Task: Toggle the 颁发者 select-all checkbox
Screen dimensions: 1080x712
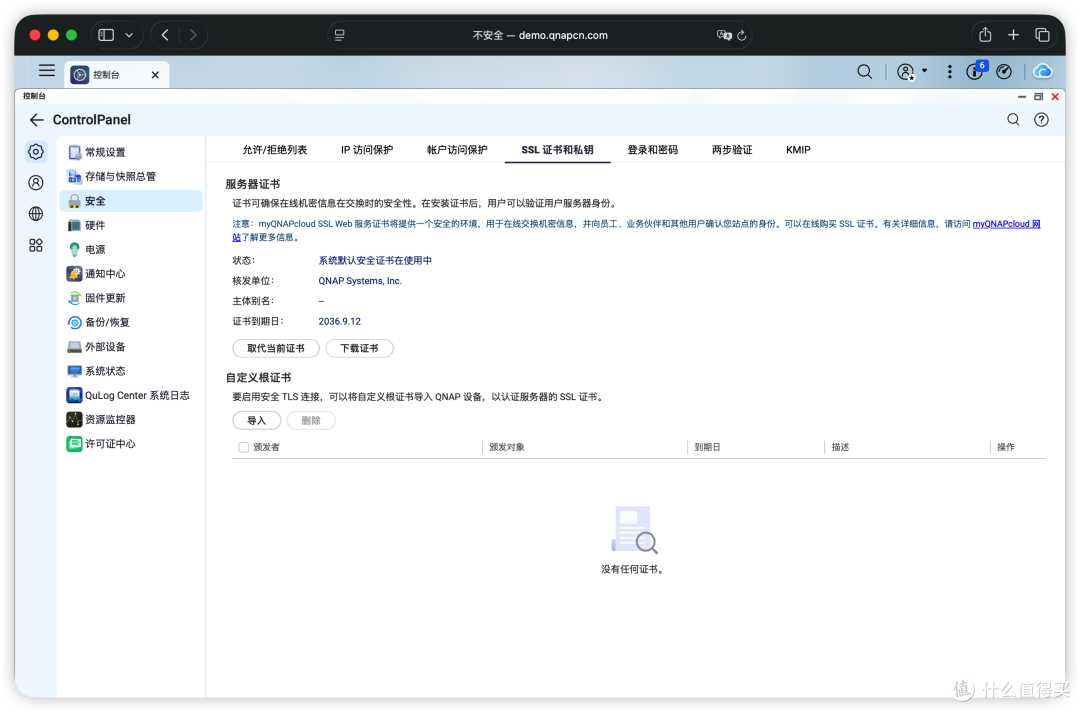Action: tap(243, 448)
